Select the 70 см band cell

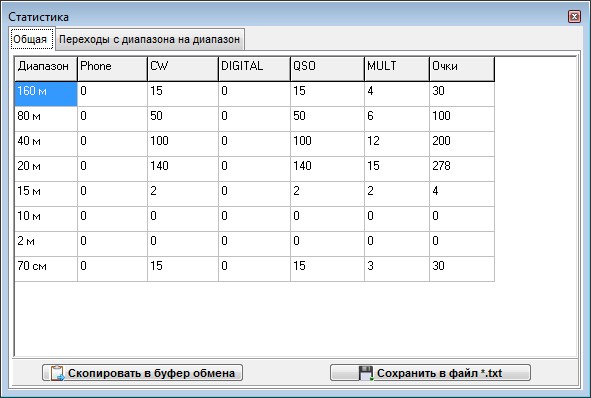46,269
